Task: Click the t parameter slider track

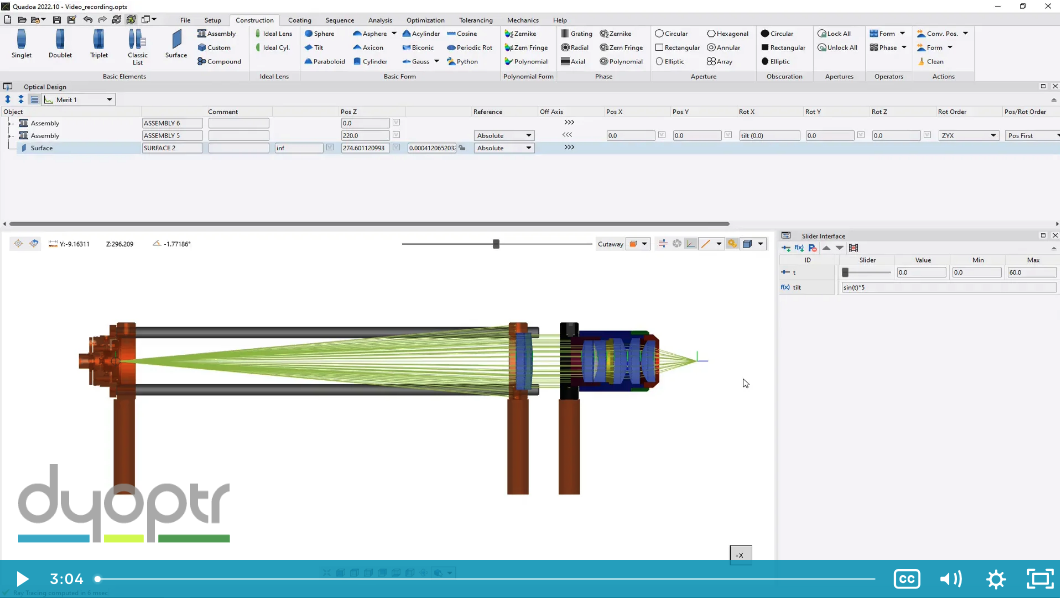Action: 866,272
